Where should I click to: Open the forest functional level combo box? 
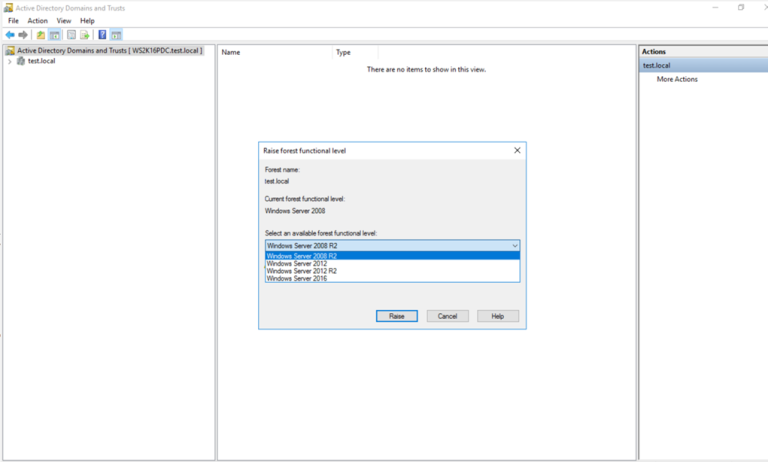coord(392,245)
